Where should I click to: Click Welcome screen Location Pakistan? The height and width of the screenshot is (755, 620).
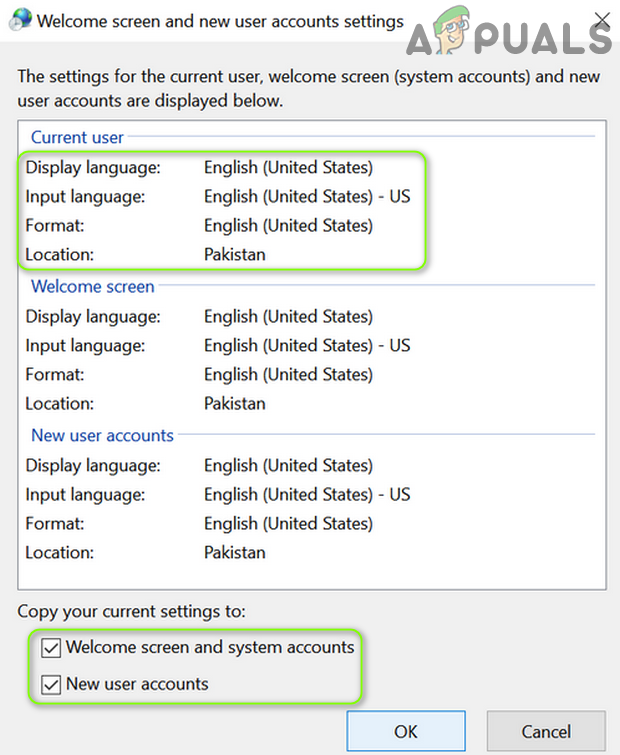[235, 403]
